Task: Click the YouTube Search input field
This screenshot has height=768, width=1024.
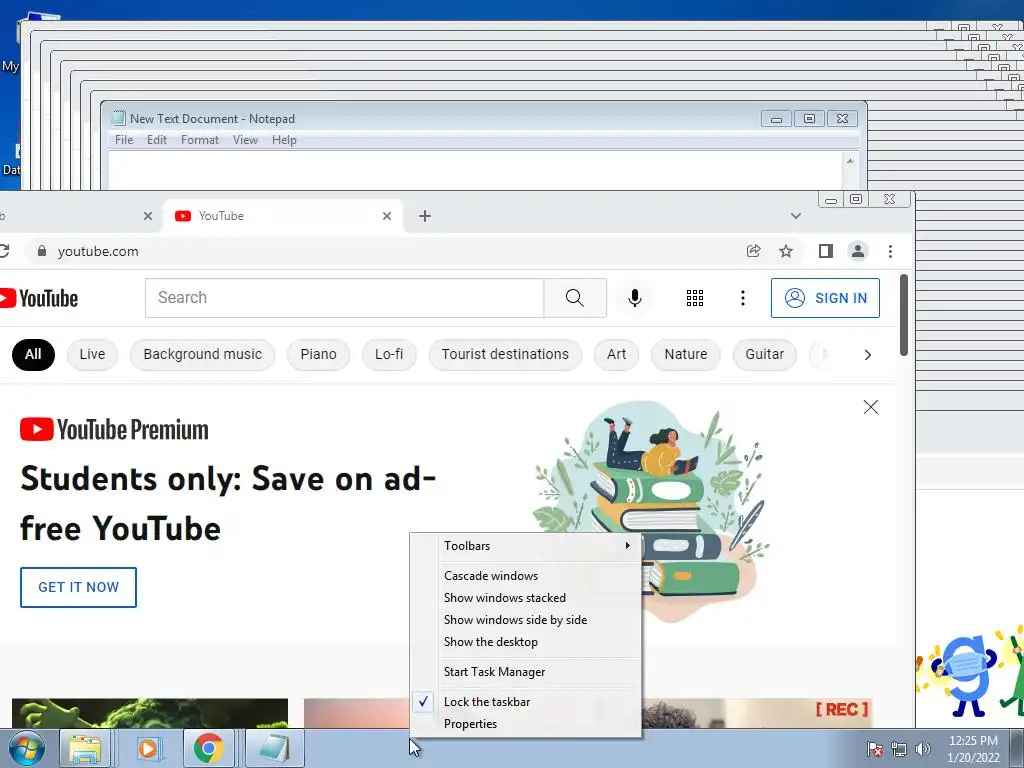Action: point(344,298)
